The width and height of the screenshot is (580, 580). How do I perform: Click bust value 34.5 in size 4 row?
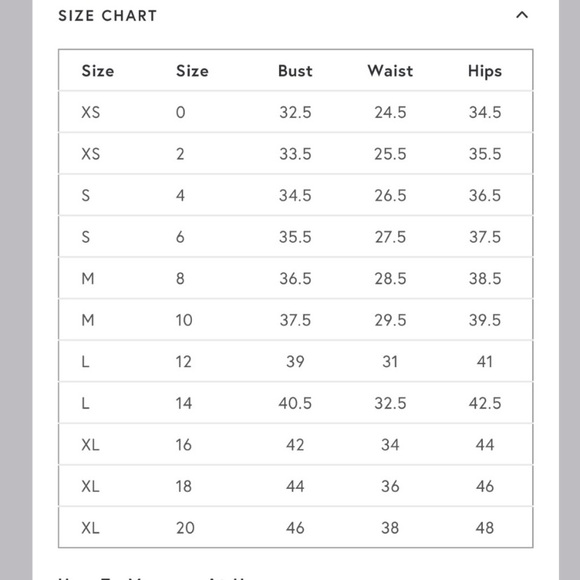(x=295, y=195)
